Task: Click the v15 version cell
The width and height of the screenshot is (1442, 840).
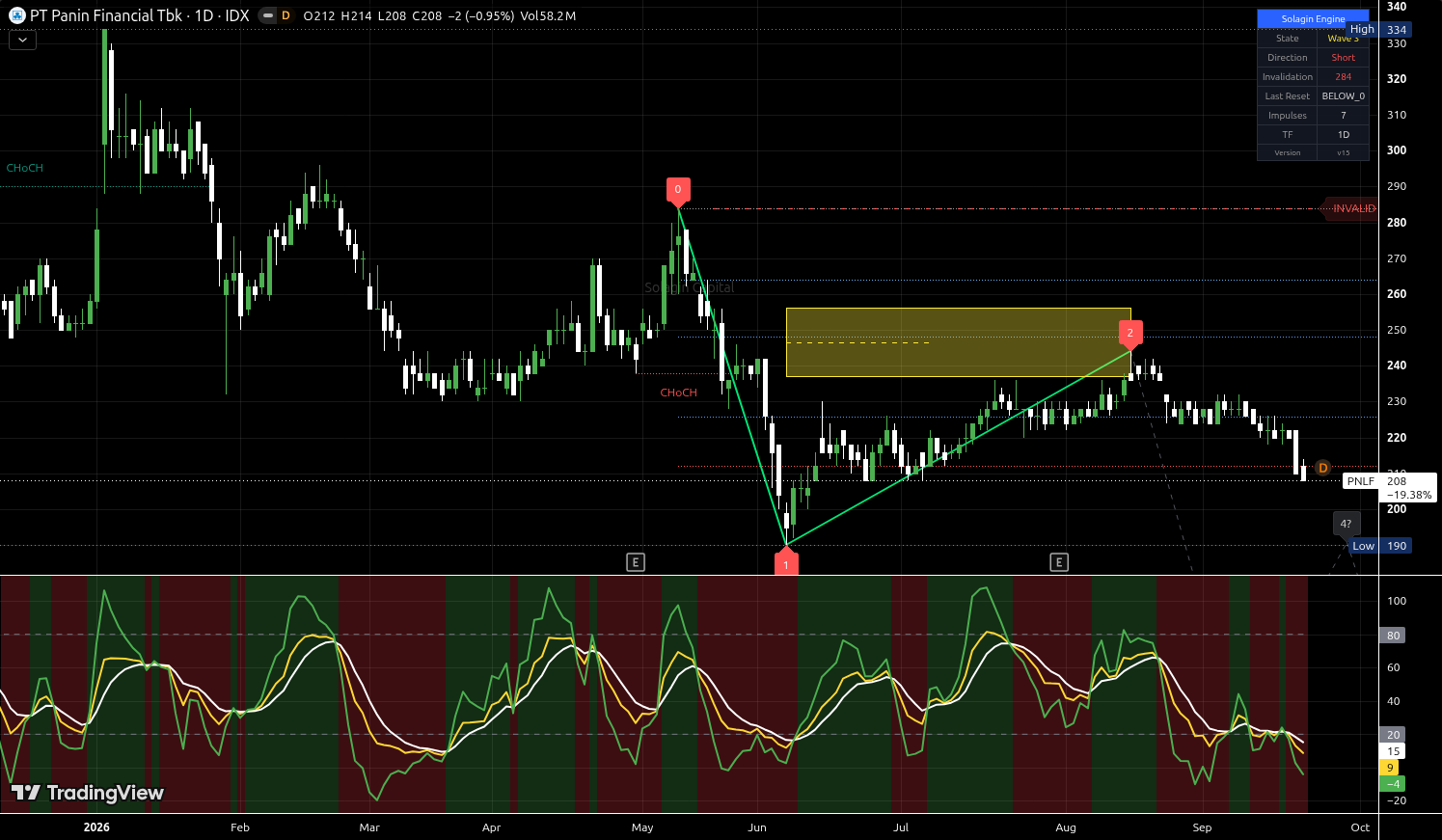Action: (x=1343, y=152)
